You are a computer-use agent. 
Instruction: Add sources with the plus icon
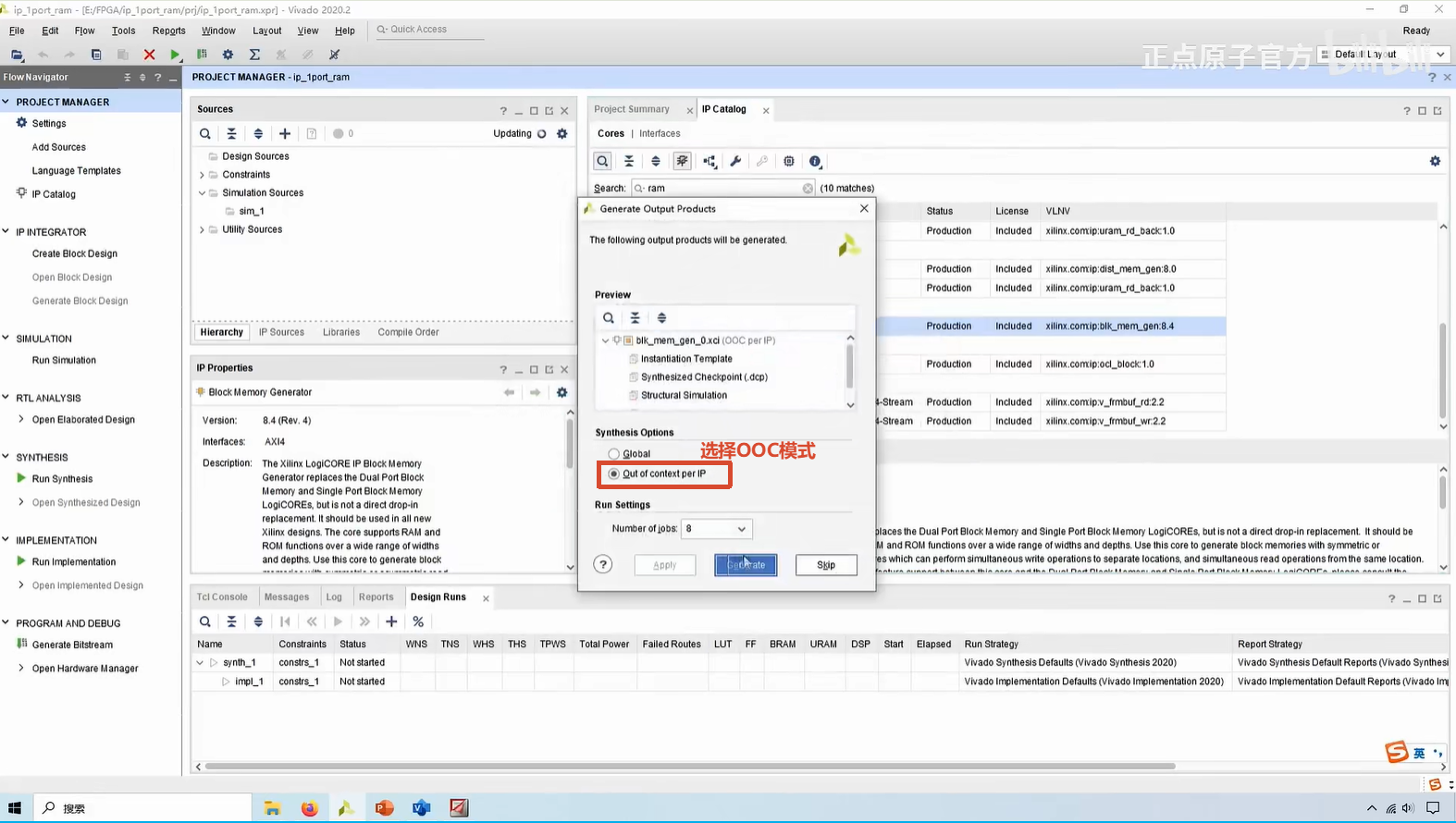point(285,134)
